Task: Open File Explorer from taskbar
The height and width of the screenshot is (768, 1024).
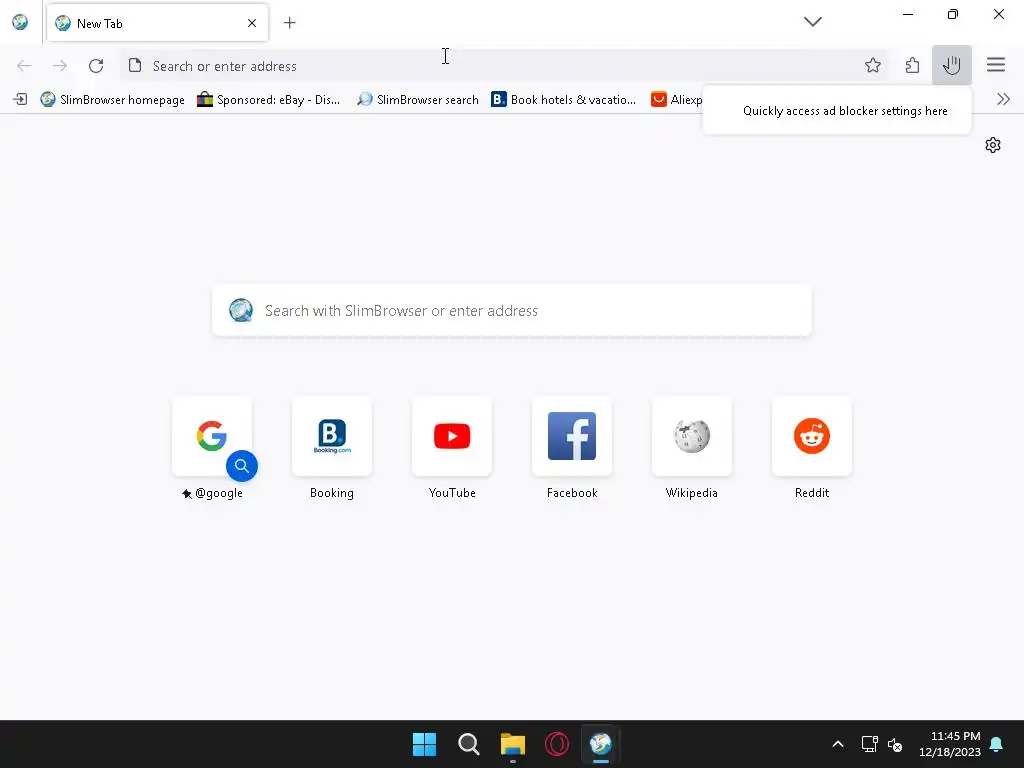Action: coord(513,744)
